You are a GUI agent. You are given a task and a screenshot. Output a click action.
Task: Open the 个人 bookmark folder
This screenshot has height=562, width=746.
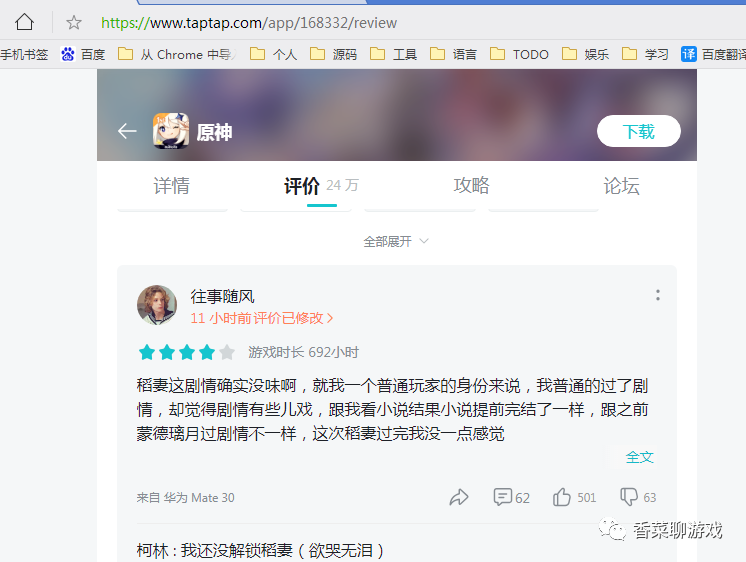point(274,55)
